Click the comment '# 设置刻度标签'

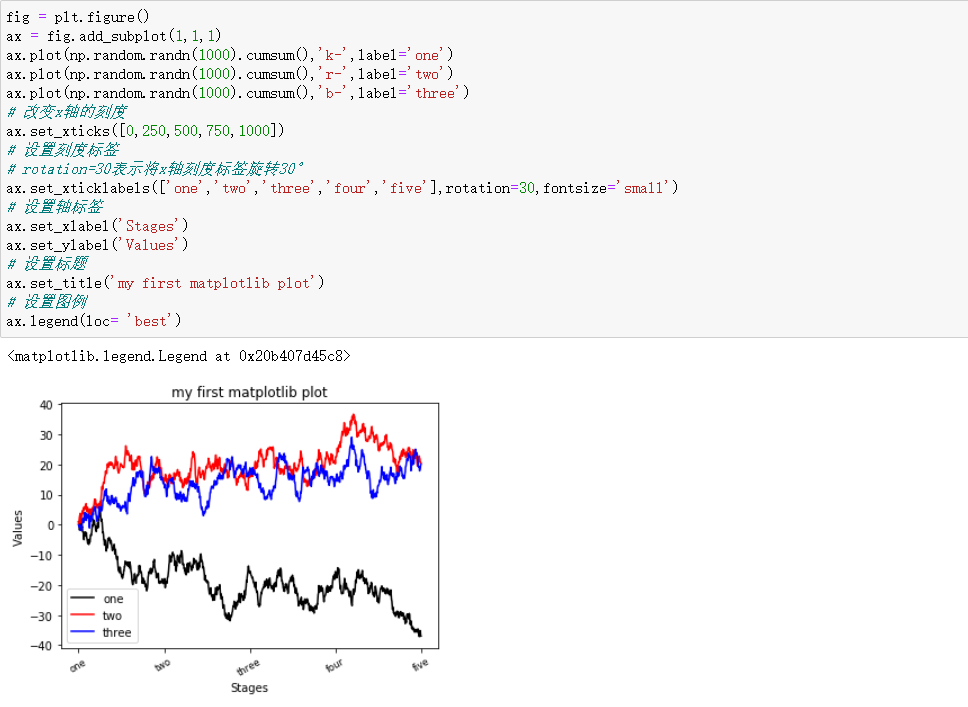(x=63, y=150)
